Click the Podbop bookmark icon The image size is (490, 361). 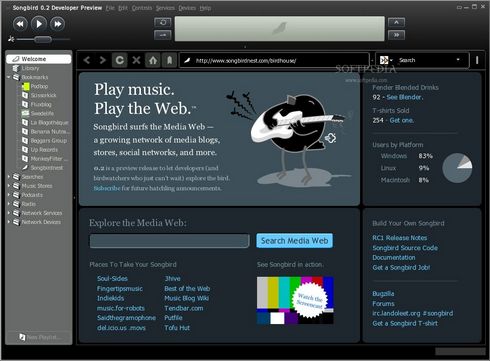25,86
